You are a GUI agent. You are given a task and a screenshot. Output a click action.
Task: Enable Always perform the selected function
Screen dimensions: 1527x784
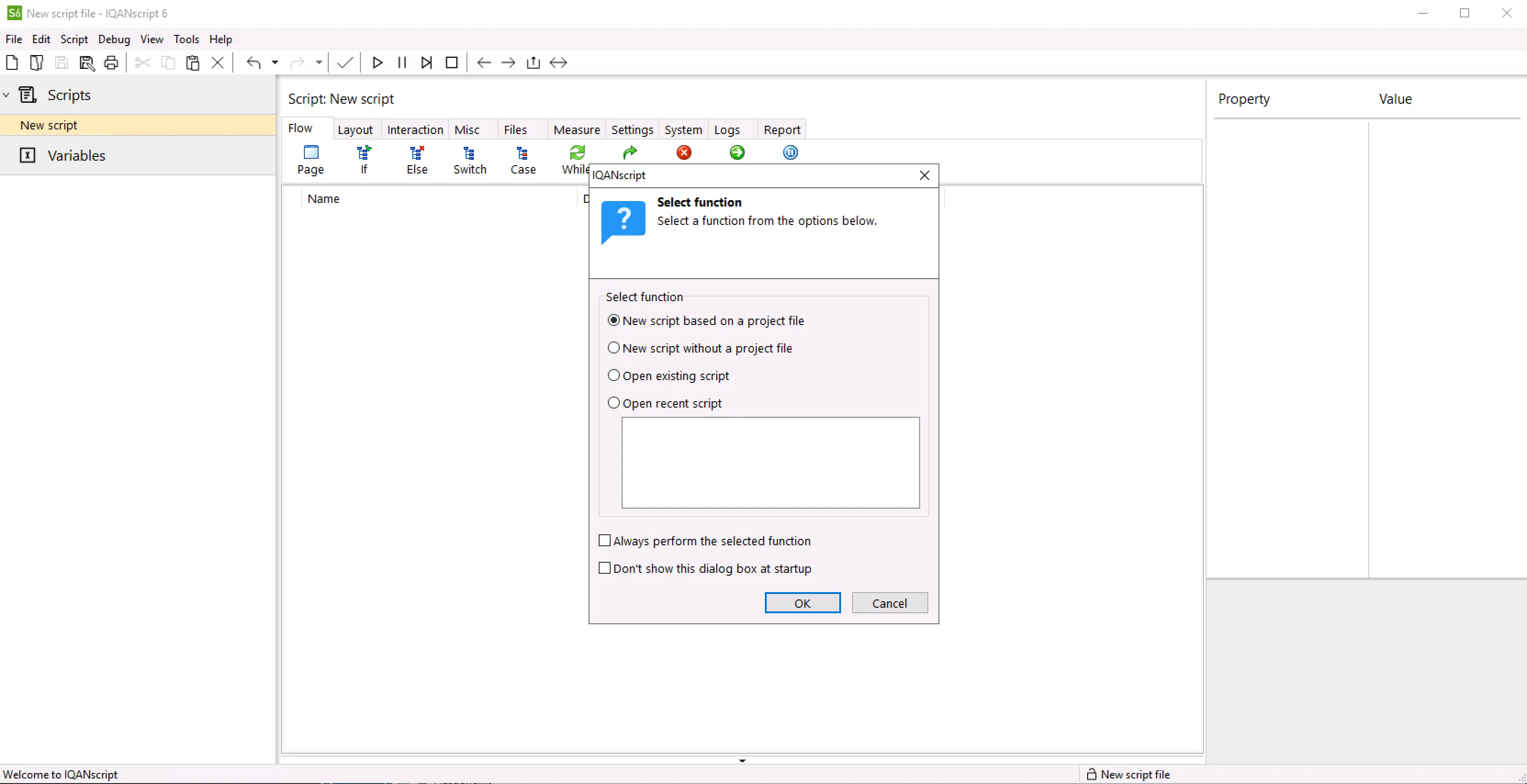click(x=605, y=540)
